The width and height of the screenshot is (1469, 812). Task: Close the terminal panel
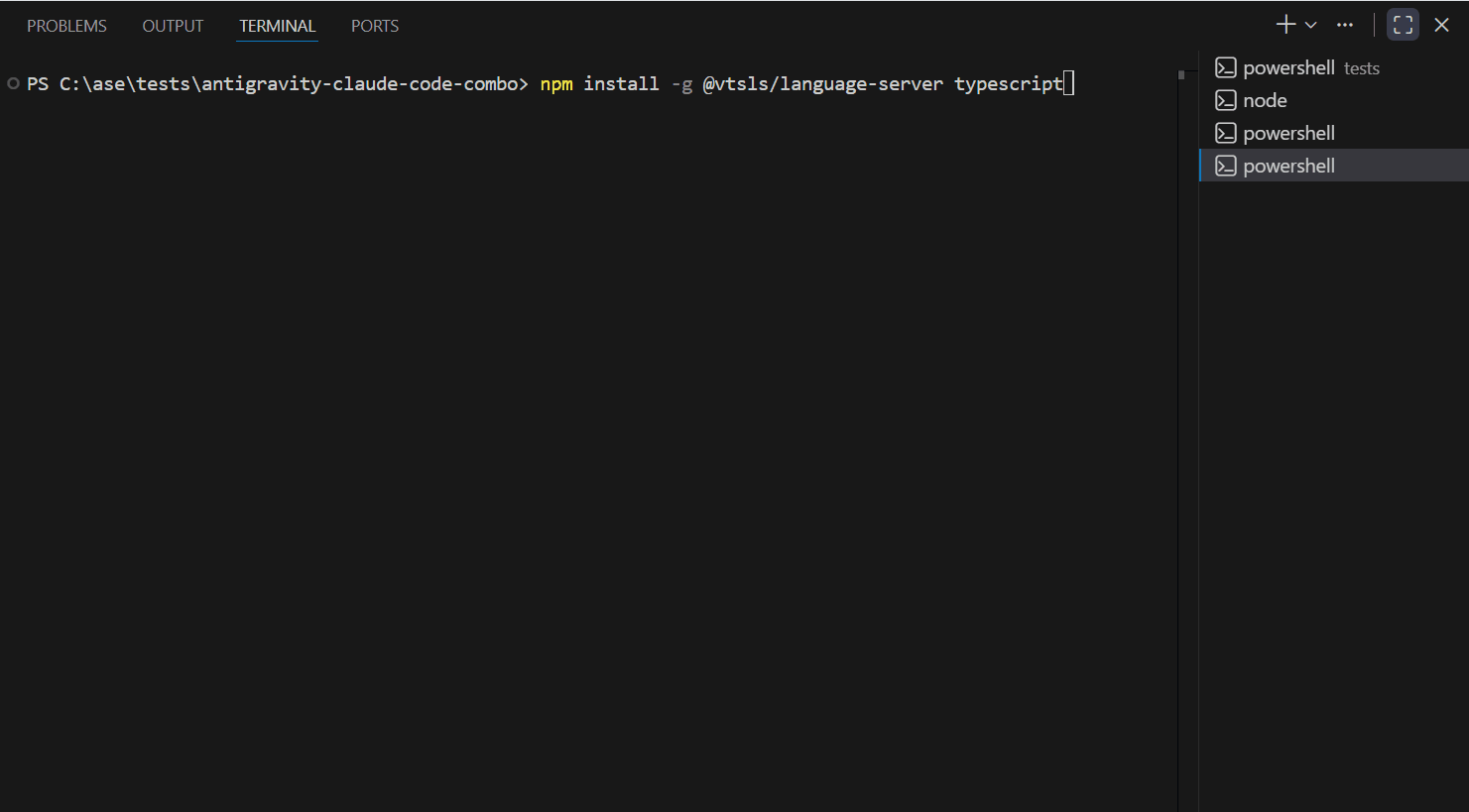point(1441,25)
